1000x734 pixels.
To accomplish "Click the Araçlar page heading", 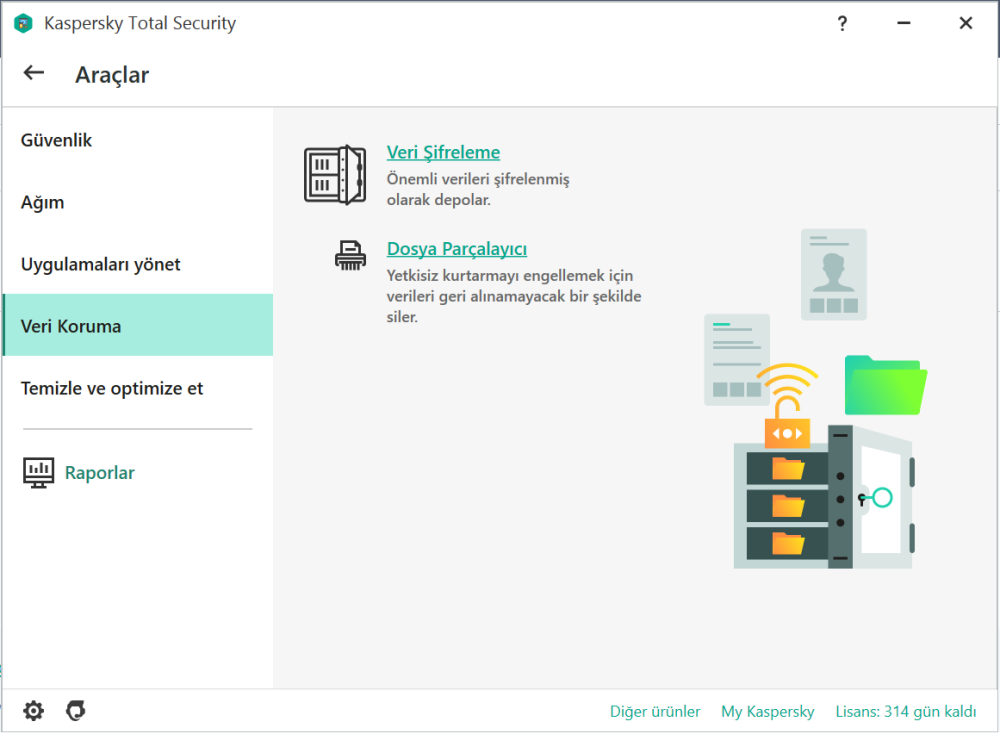I will click(112, 75).
